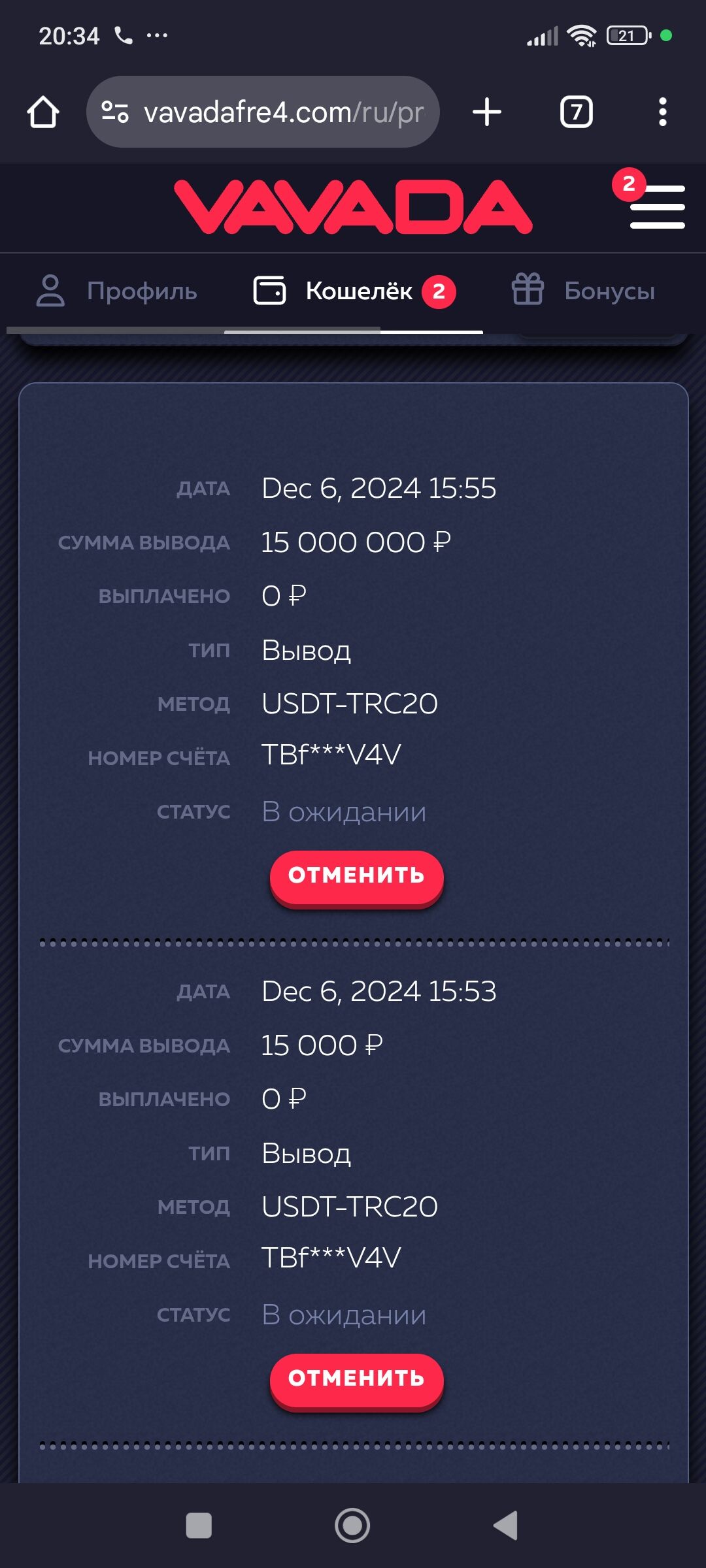Tap the browser home icon
The image size is (706, 1568).
[x=43, y=112]
